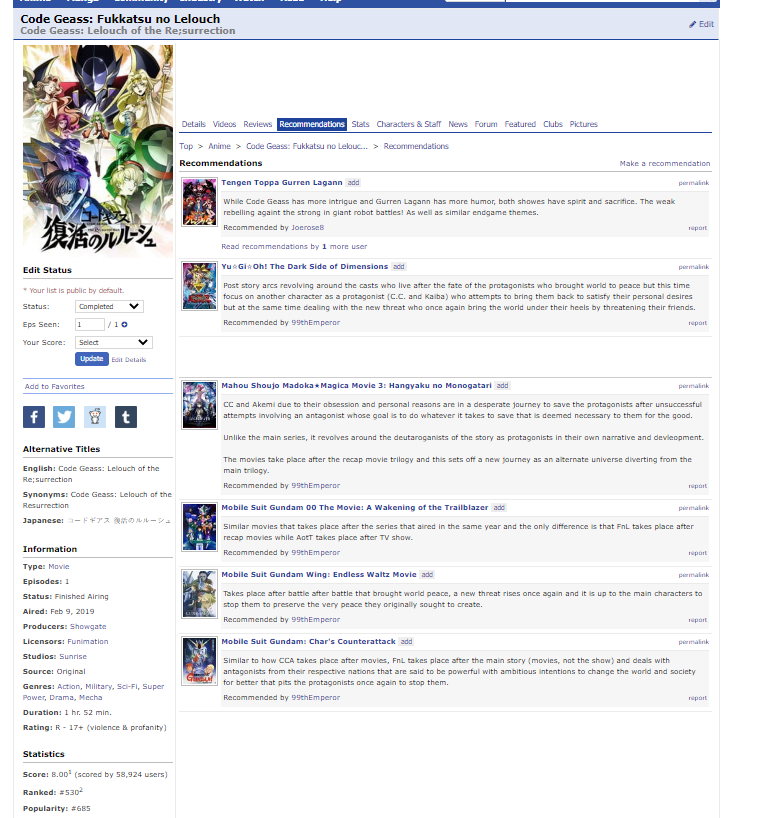Click add button next to Endless Waltz Movie
The width and height of the screenshot is (762, 818).
[x=427, y=574]
